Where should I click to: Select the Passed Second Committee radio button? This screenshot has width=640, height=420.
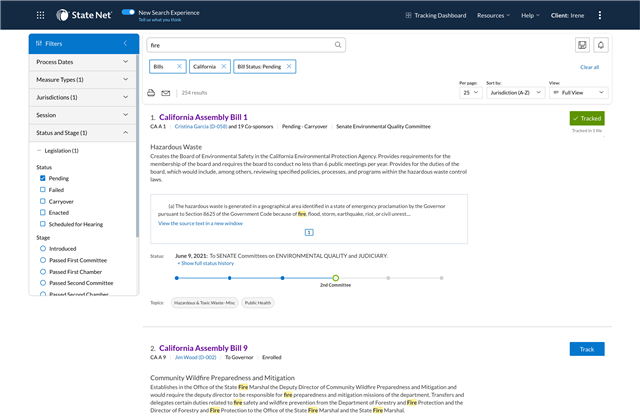[x=43, y=283]
